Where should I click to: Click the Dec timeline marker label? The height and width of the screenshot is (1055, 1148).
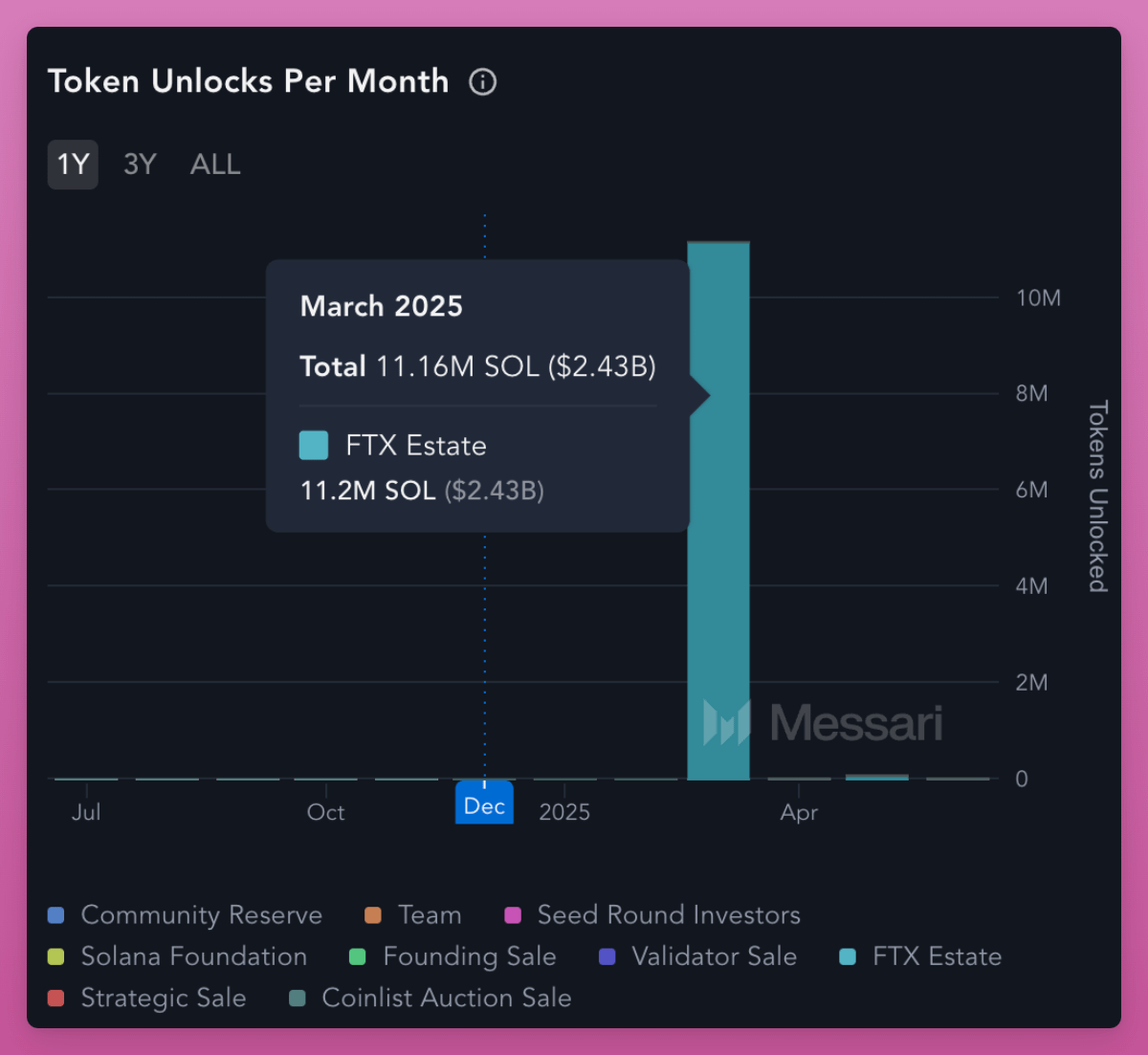coord(484,803)
